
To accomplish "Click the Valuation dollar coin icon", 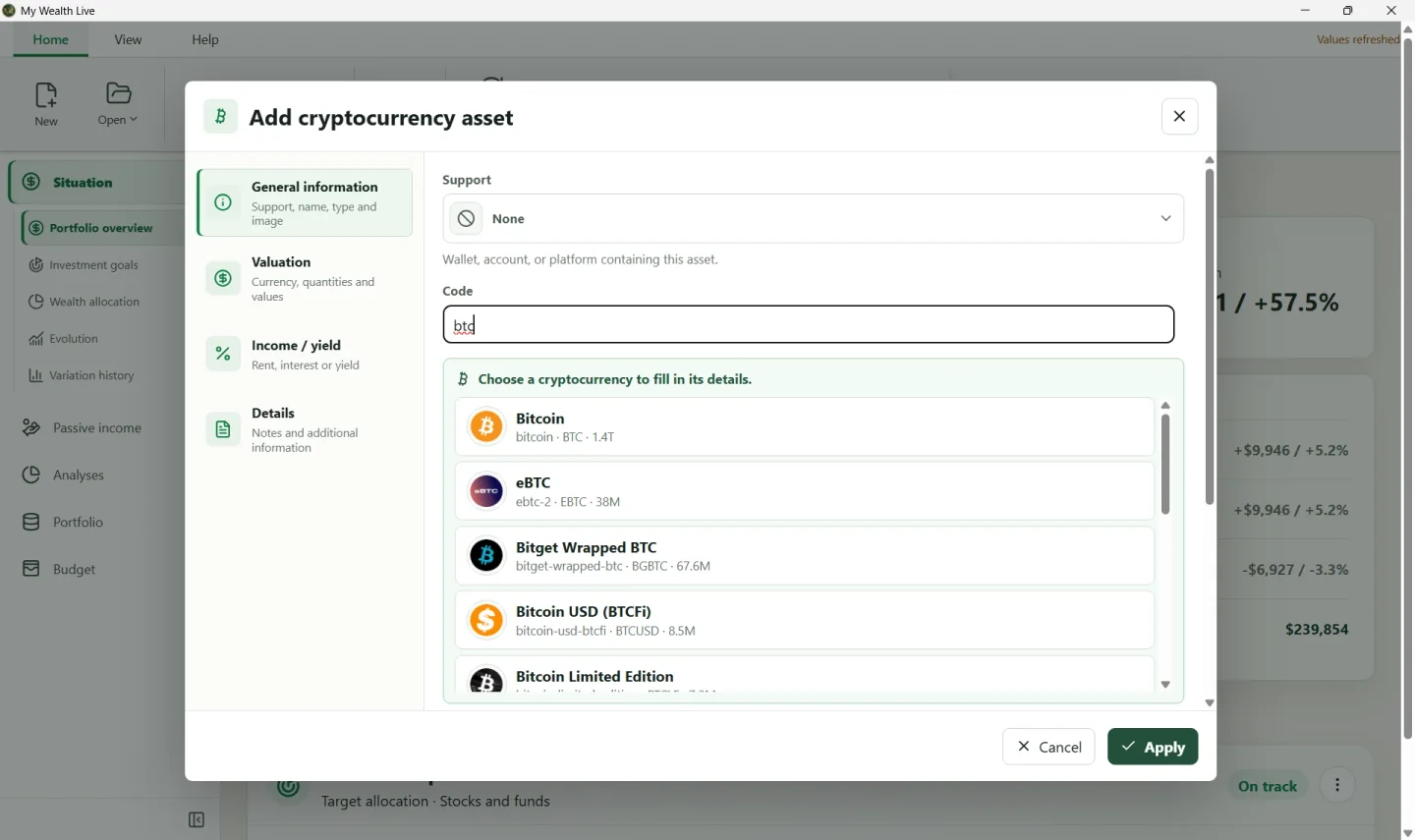I will [223, 278].
